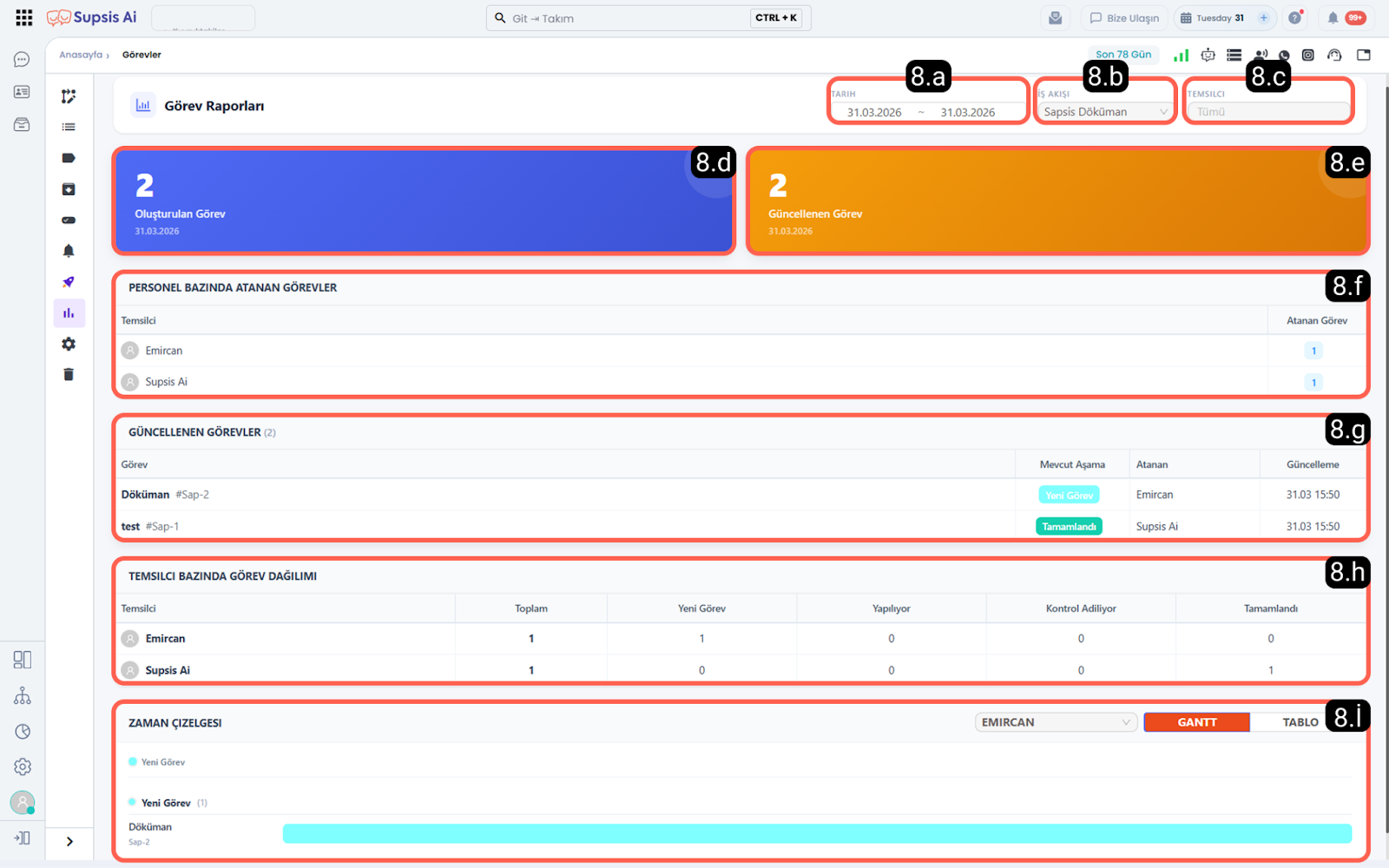Click the rocket icon in task sidebar
This screenshot has height=868, width=1389.
[x=69, y=282]
